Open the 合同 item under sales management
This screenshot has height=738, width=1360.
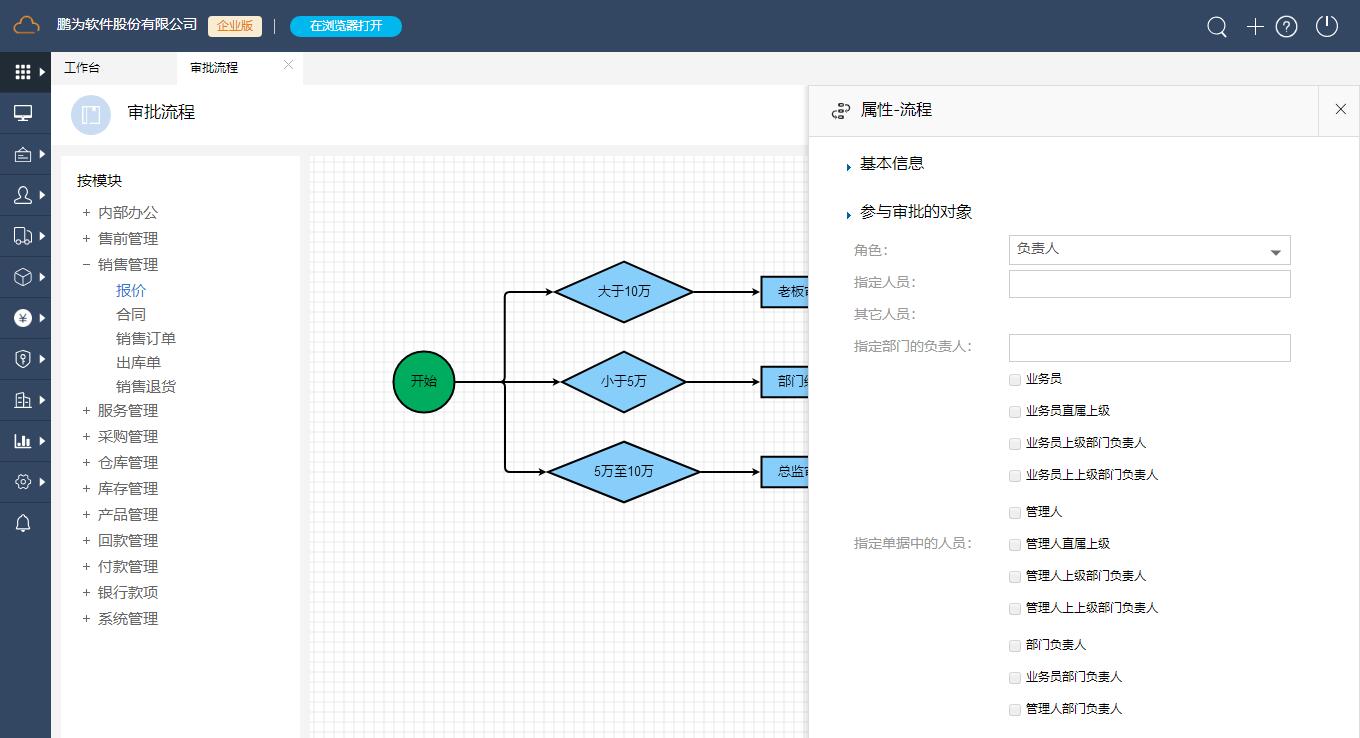(x=131, y=314)
